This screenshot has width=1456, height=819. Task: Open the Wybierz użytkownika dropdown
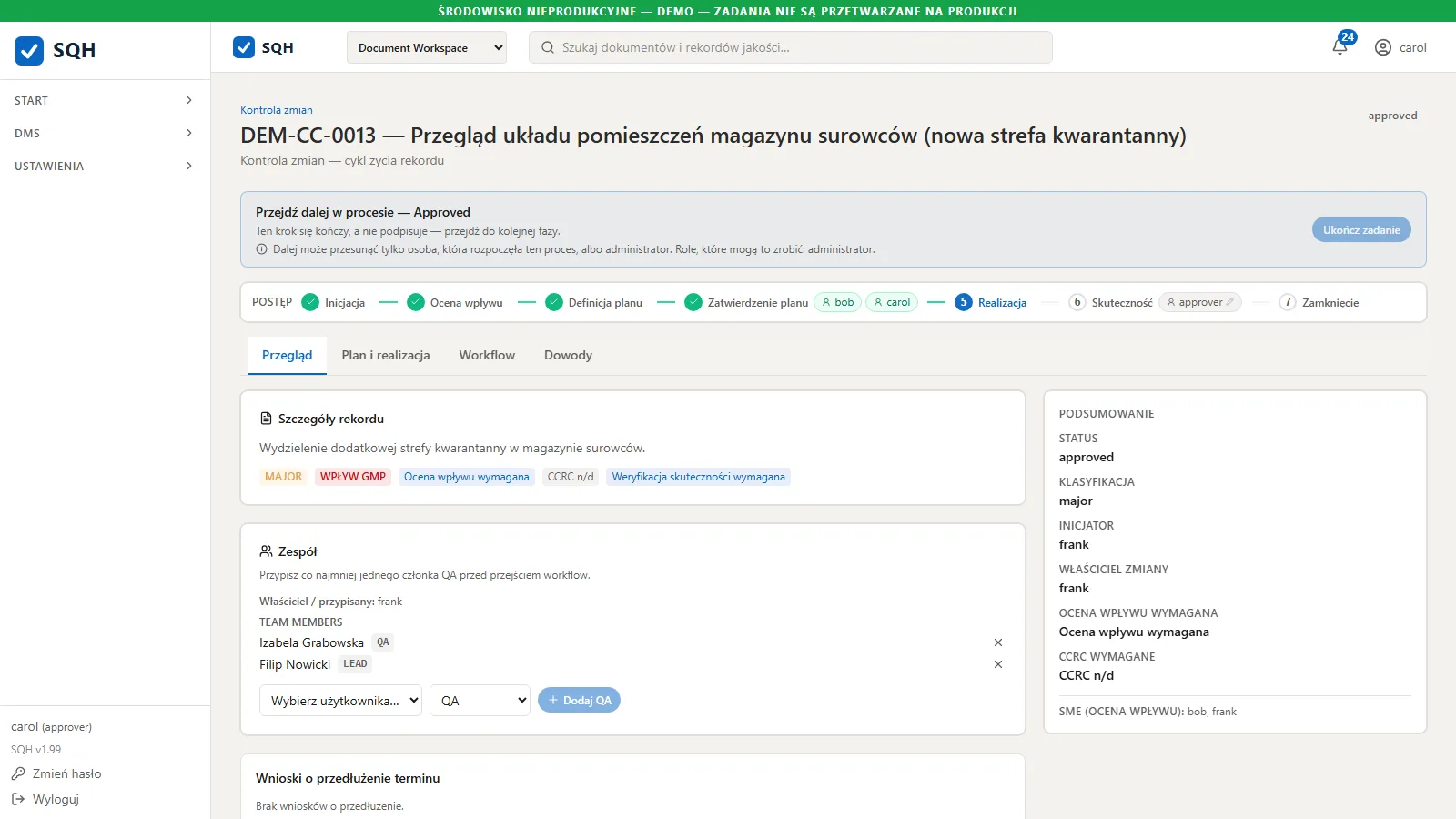coord(340,701)
